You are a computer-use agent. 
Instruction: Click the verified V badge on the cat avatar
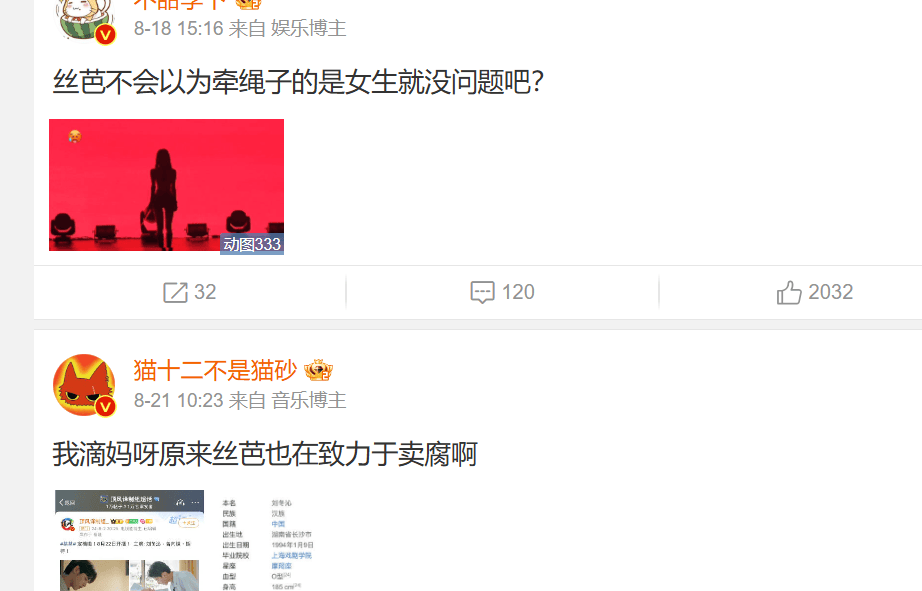tap(105, 406)
